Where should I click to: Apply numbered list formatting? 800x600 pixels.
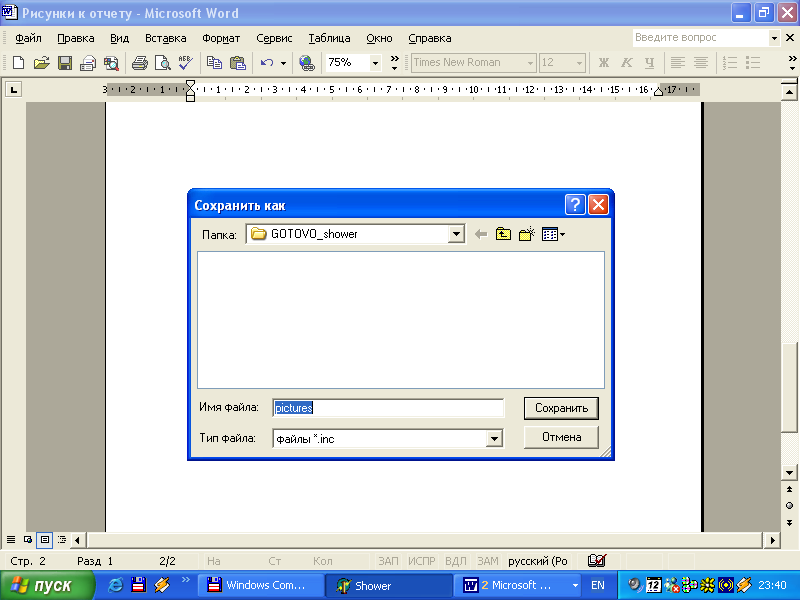pos(730,63)
